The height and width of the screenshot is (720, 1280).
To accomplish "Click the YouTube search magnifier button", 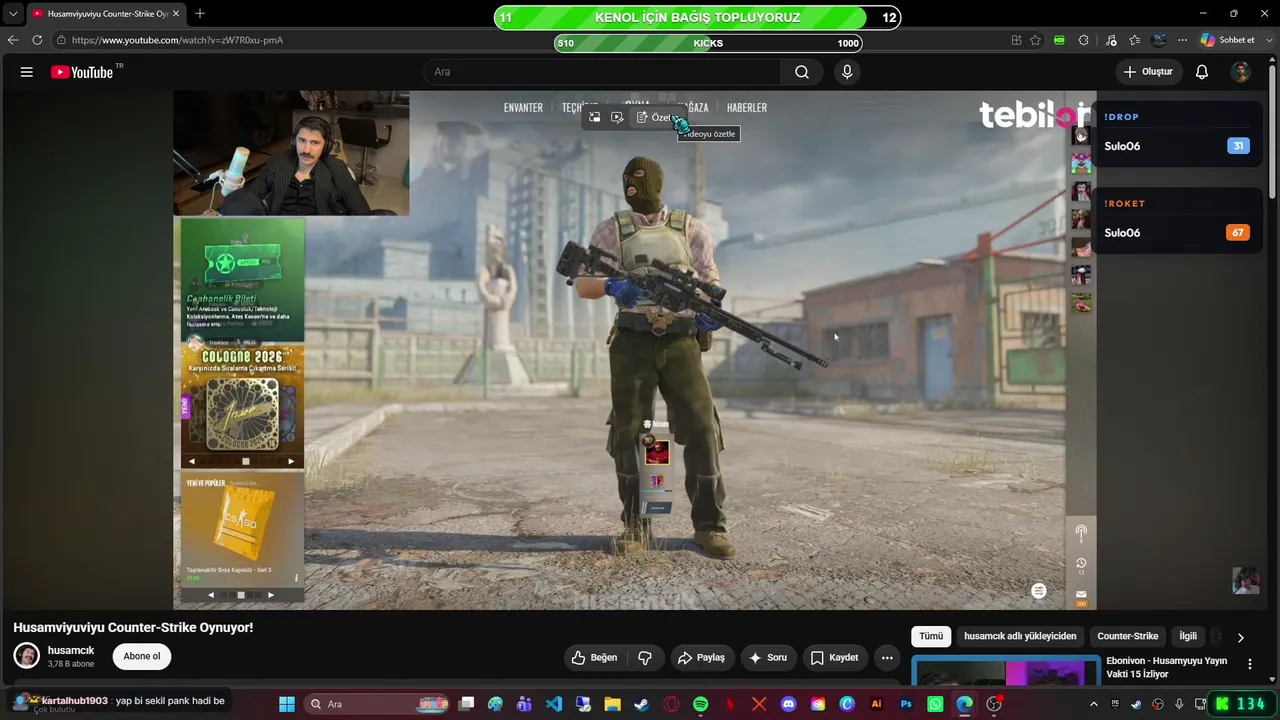I will [x=802, y=72].
